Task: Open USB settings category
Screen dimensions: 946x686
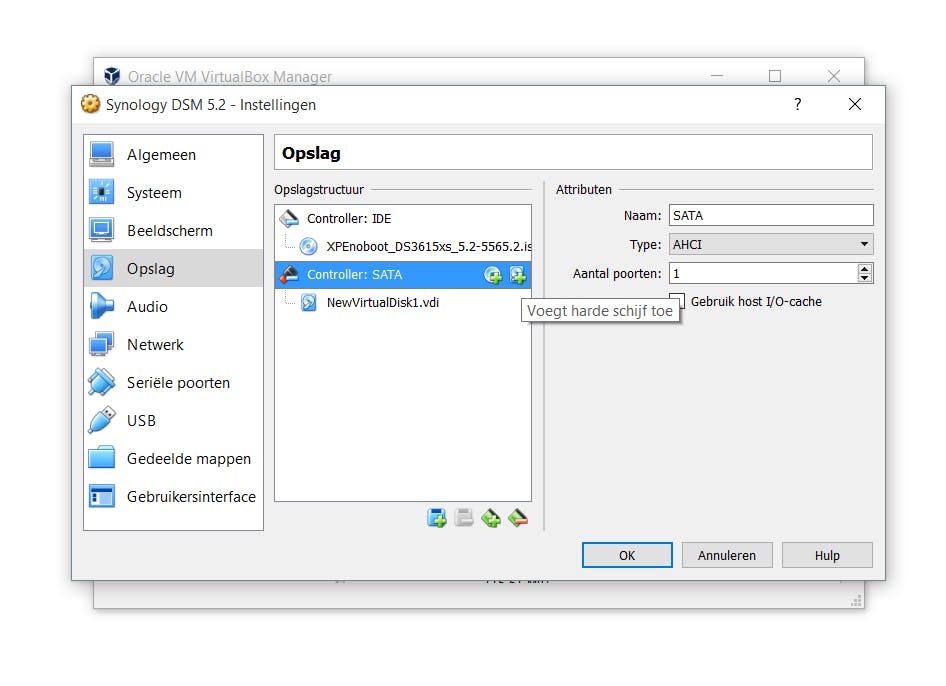Action: point(174,421)
